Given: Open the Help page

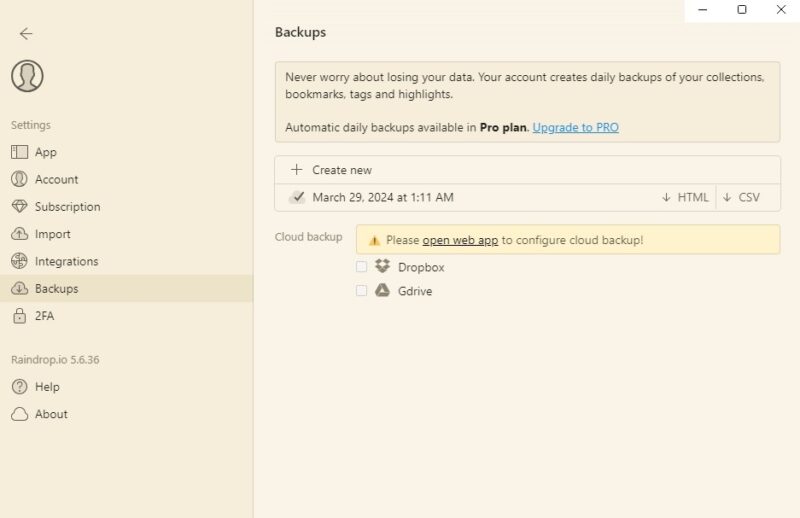Looking at the screenshot, I should tap(127, 387).
